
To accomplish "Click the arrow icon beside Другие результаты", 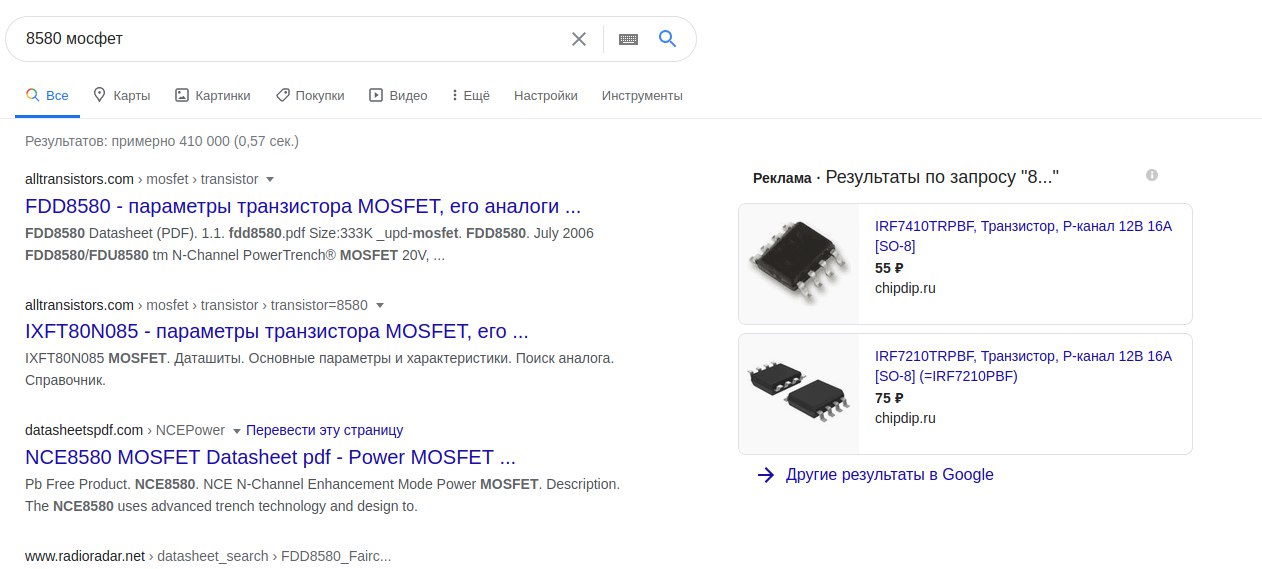I will pos(766,475).
